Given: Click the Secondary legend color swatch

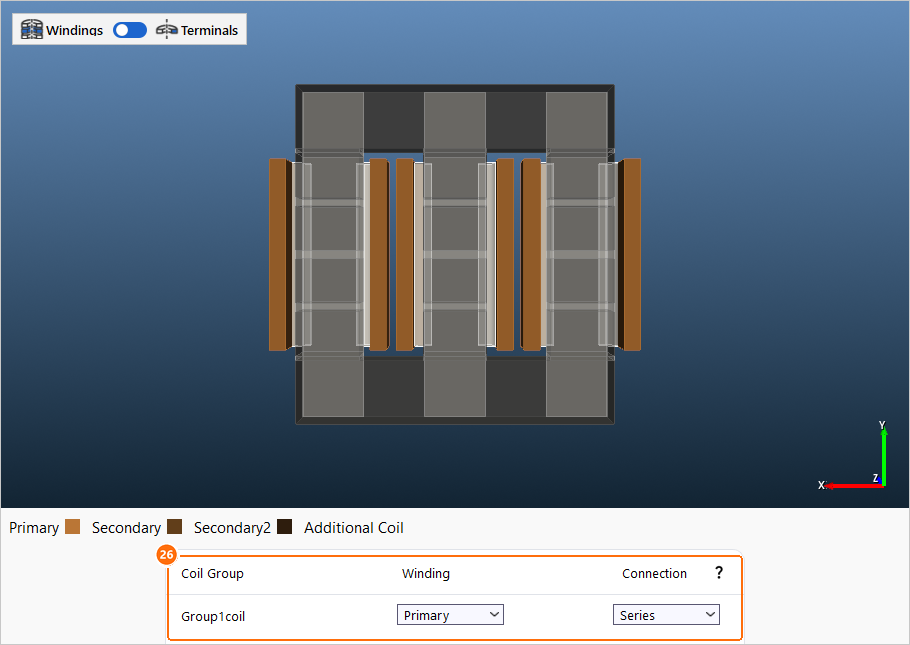Looking at the screenshot, I should pyautogui.click(x=175, y=527).
